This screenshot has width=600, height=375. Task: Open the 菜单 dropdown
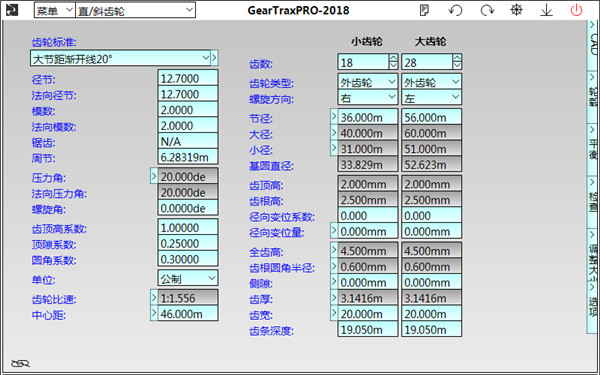(55, 10)
